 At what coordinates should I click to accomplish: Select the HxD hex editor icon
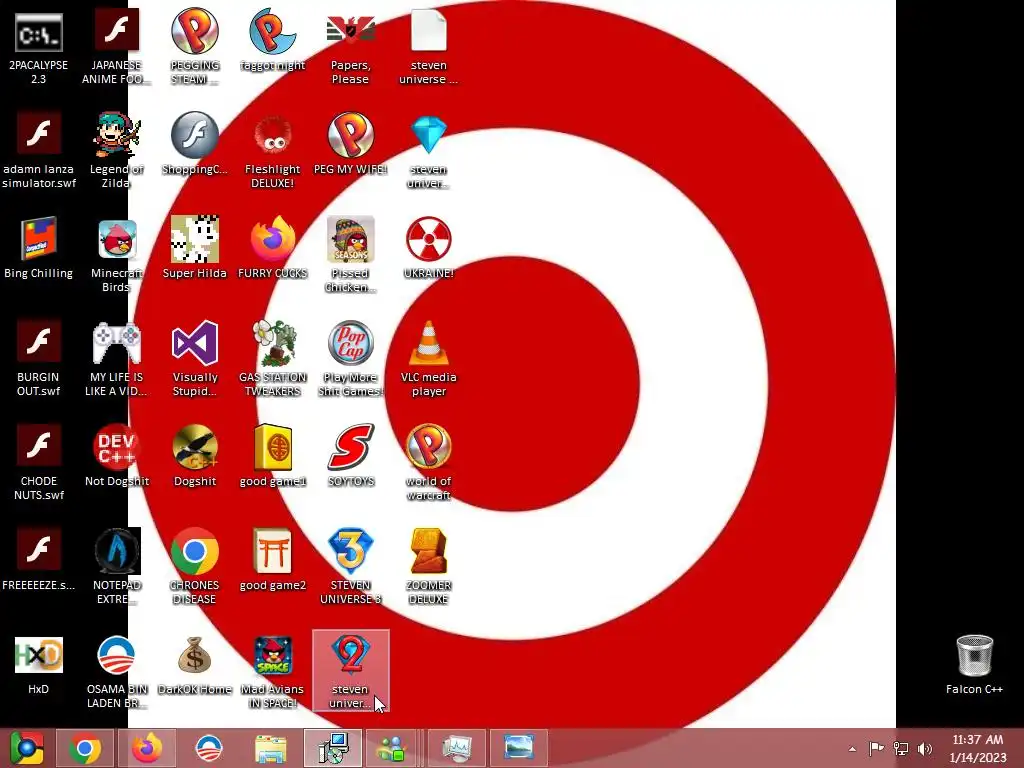[39, 664]
